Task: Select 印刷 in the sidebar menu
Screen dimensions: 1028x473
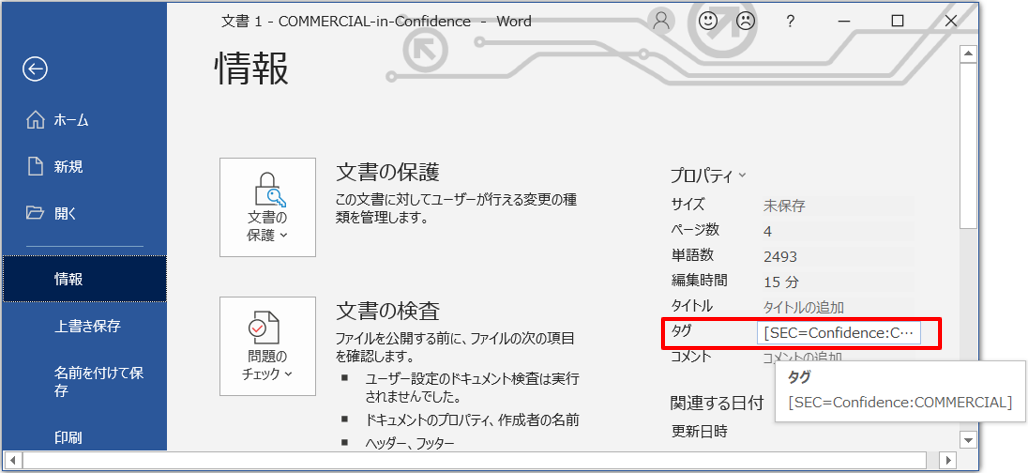Action: (69, 437)
